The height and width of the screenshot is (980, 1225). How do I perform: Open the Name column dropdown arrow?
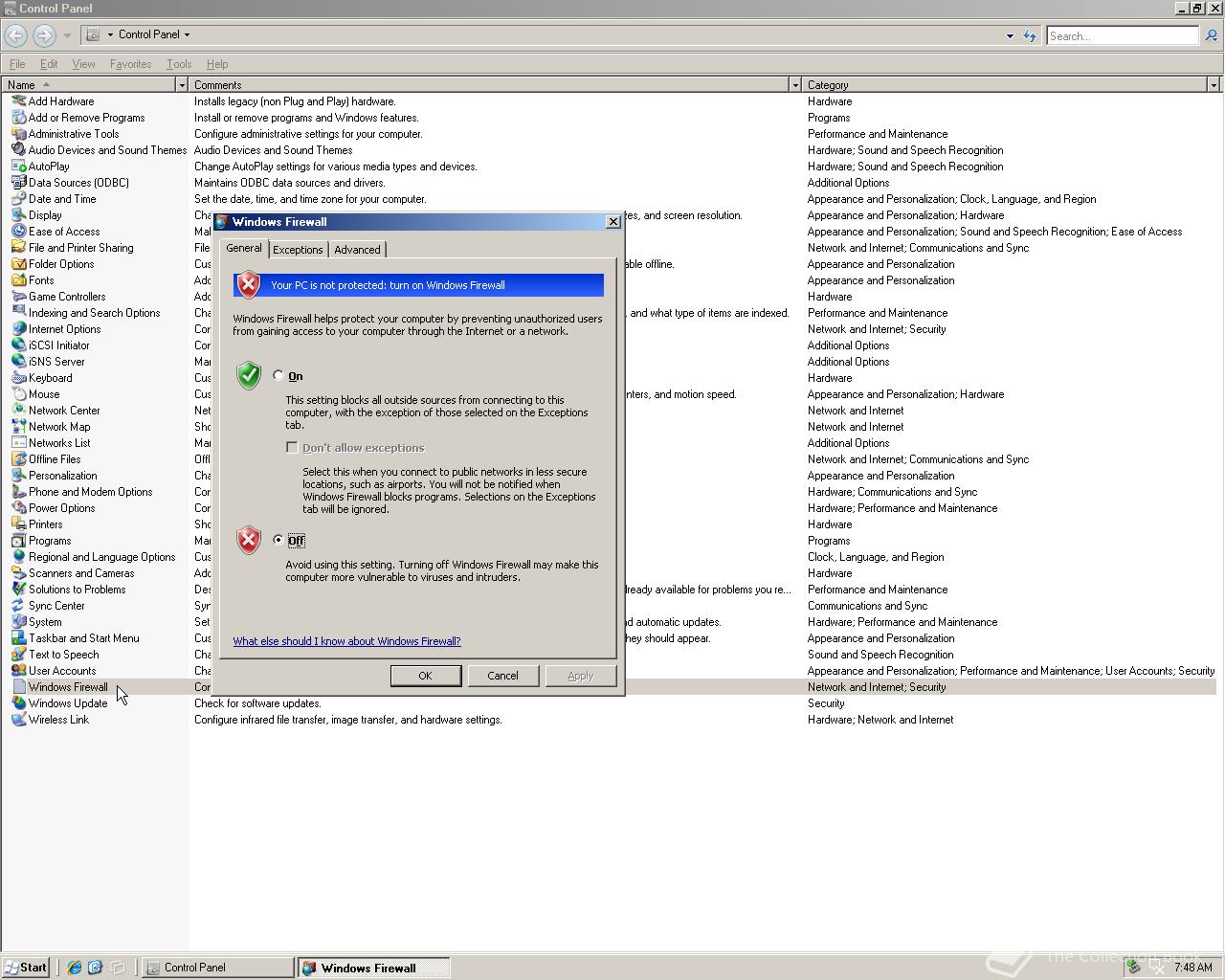pyautogui.click(x=181, y=85)
